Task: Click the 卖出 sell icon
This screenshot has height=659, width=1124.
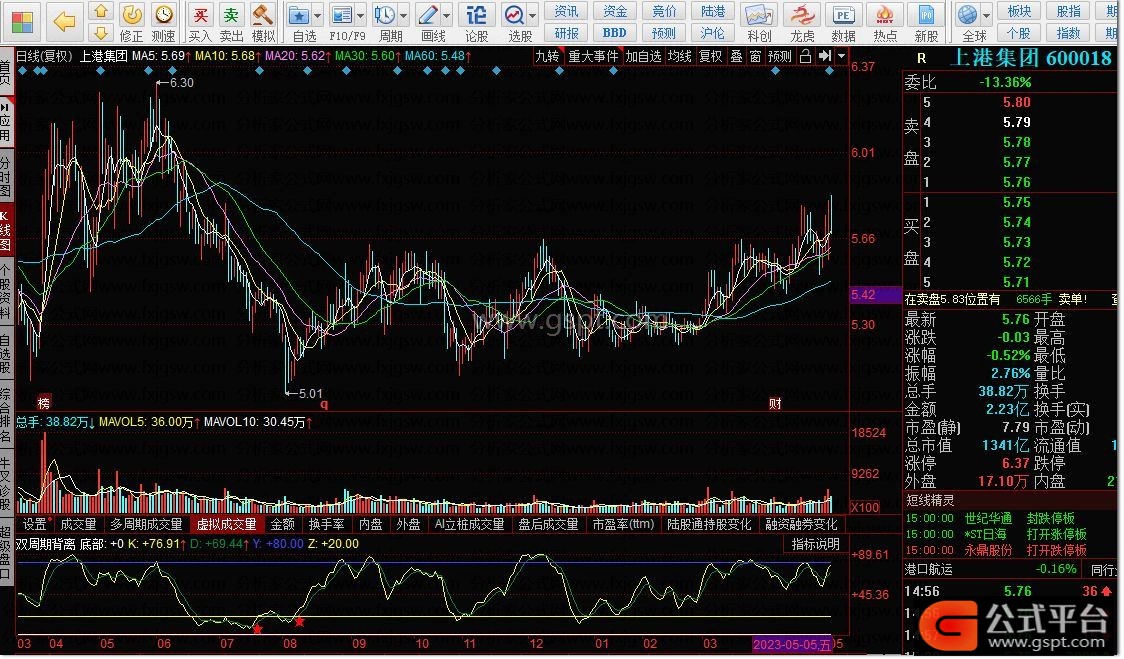Action: tap(231, 23)
